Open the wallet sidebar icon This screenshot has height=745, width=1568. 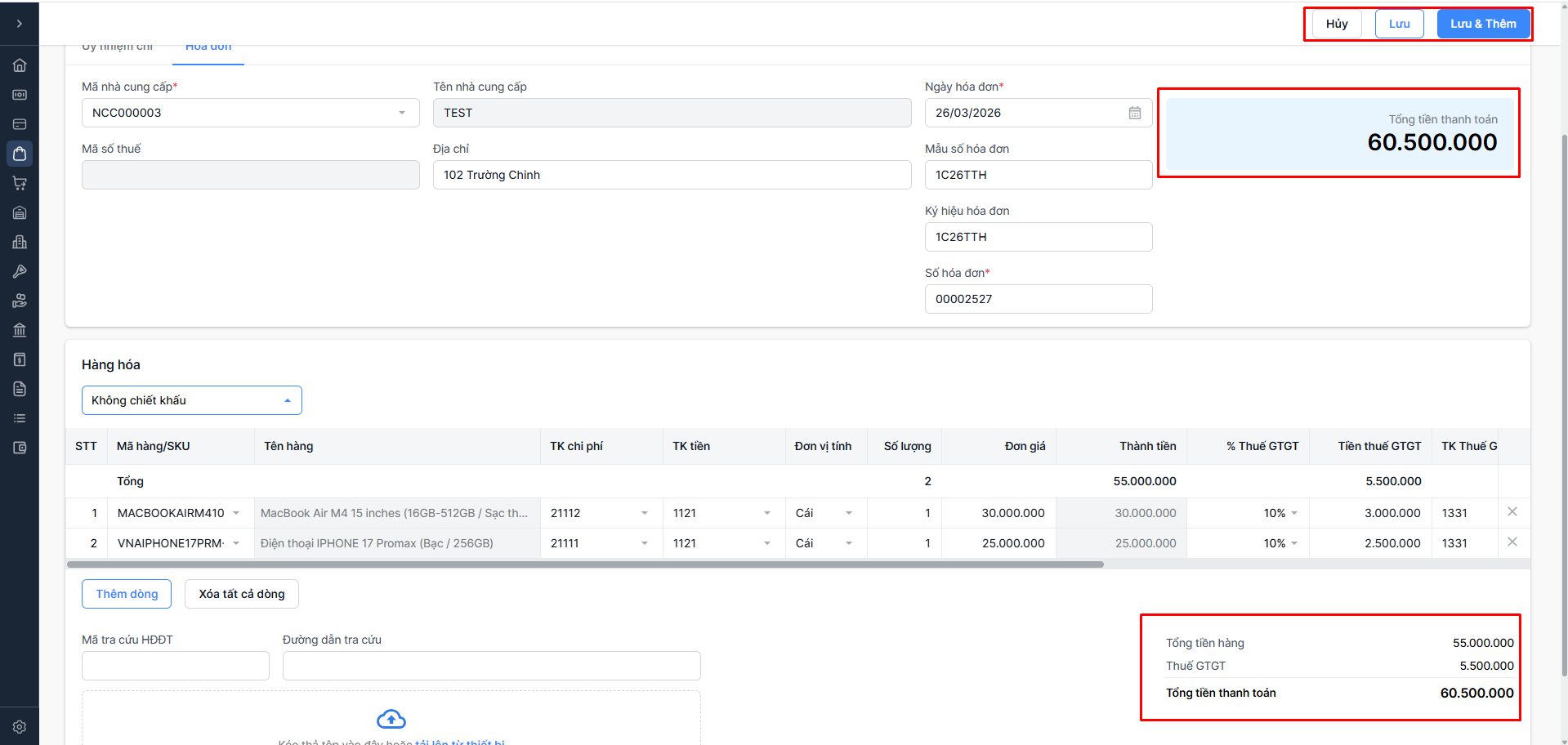pyautogui.click(x=20, y=448)
